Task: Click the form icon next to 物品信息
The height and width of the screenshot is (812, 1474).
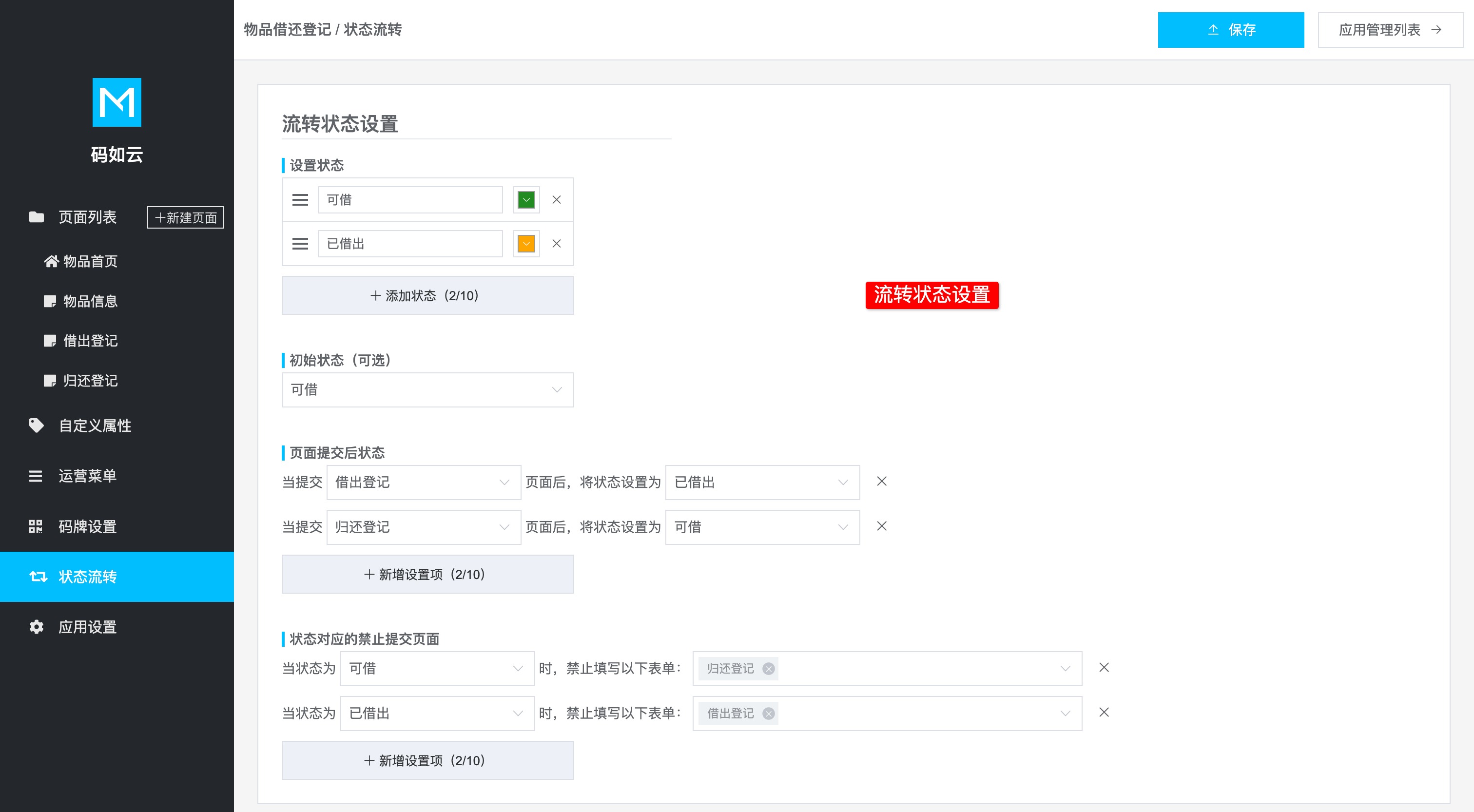Action: click(x=50, y=301)
